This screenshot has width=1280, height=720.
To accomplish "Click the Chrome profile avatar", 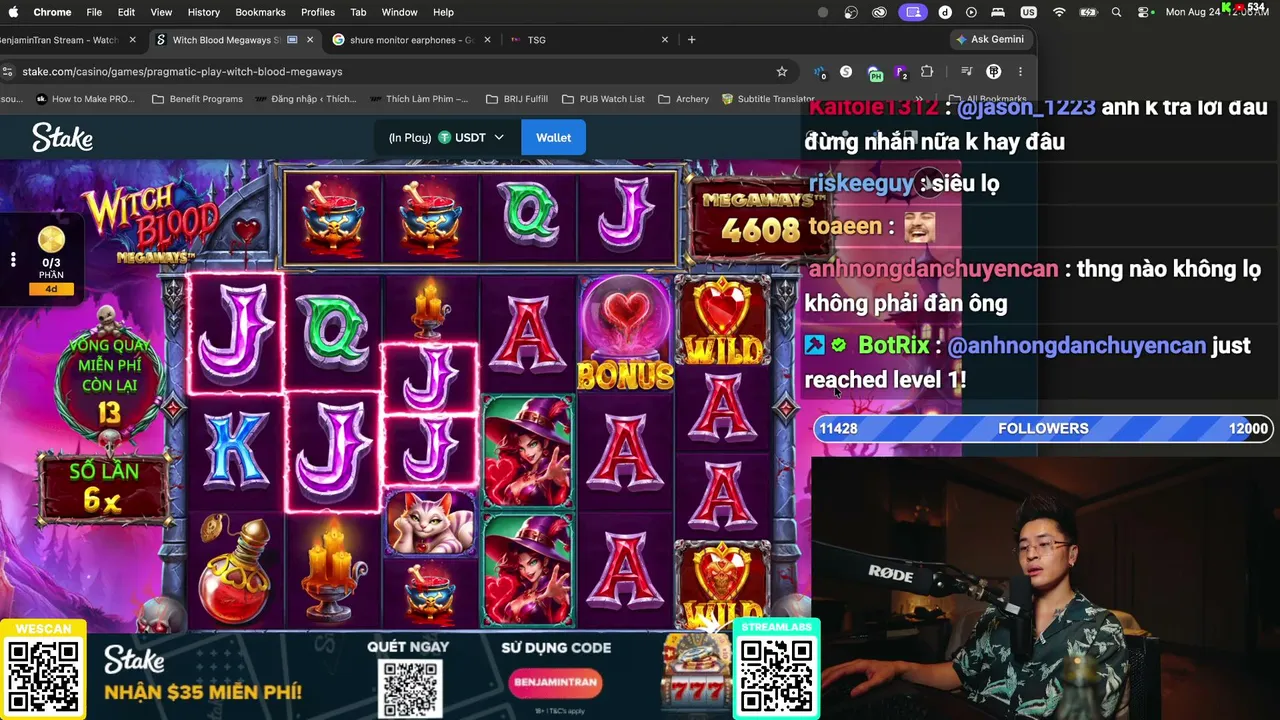I will click(x=993, y=72).
